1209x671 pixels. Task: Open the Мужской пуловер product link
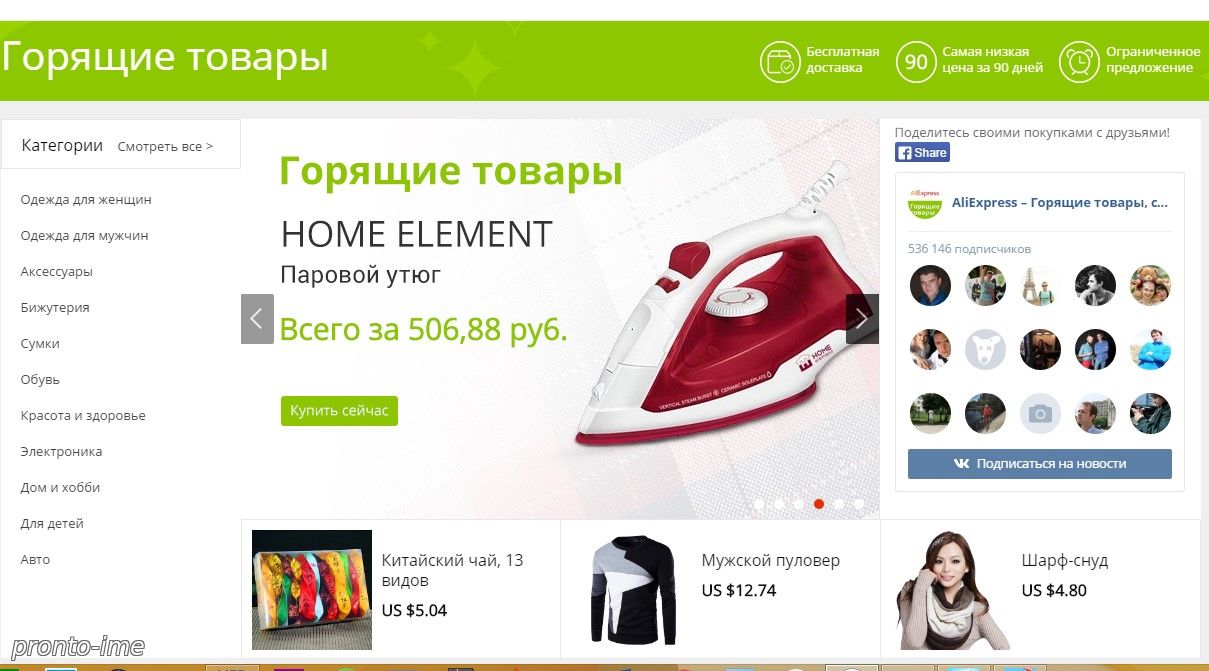[770, 560]
